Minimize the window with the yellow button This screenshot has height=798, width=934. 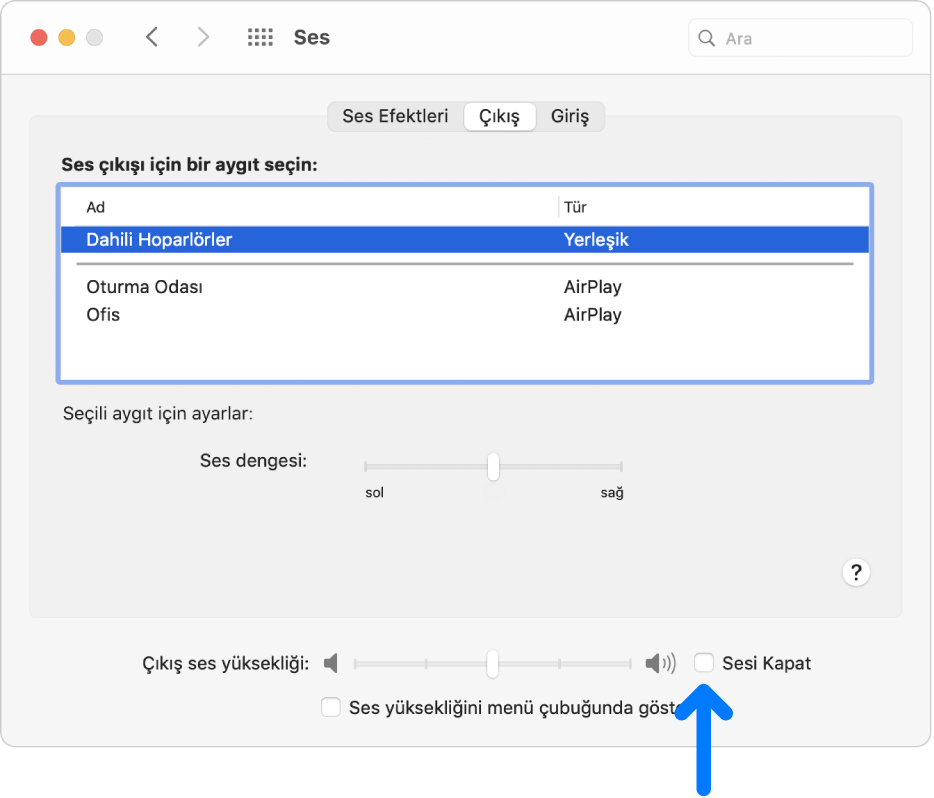67,38
